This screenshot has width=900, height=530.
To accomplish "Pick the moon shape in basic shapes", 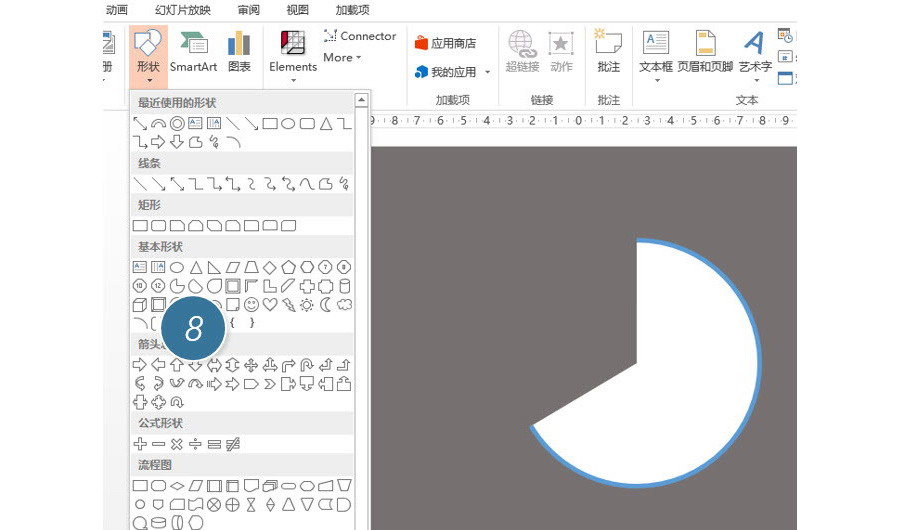I will (x=325, y=305).
